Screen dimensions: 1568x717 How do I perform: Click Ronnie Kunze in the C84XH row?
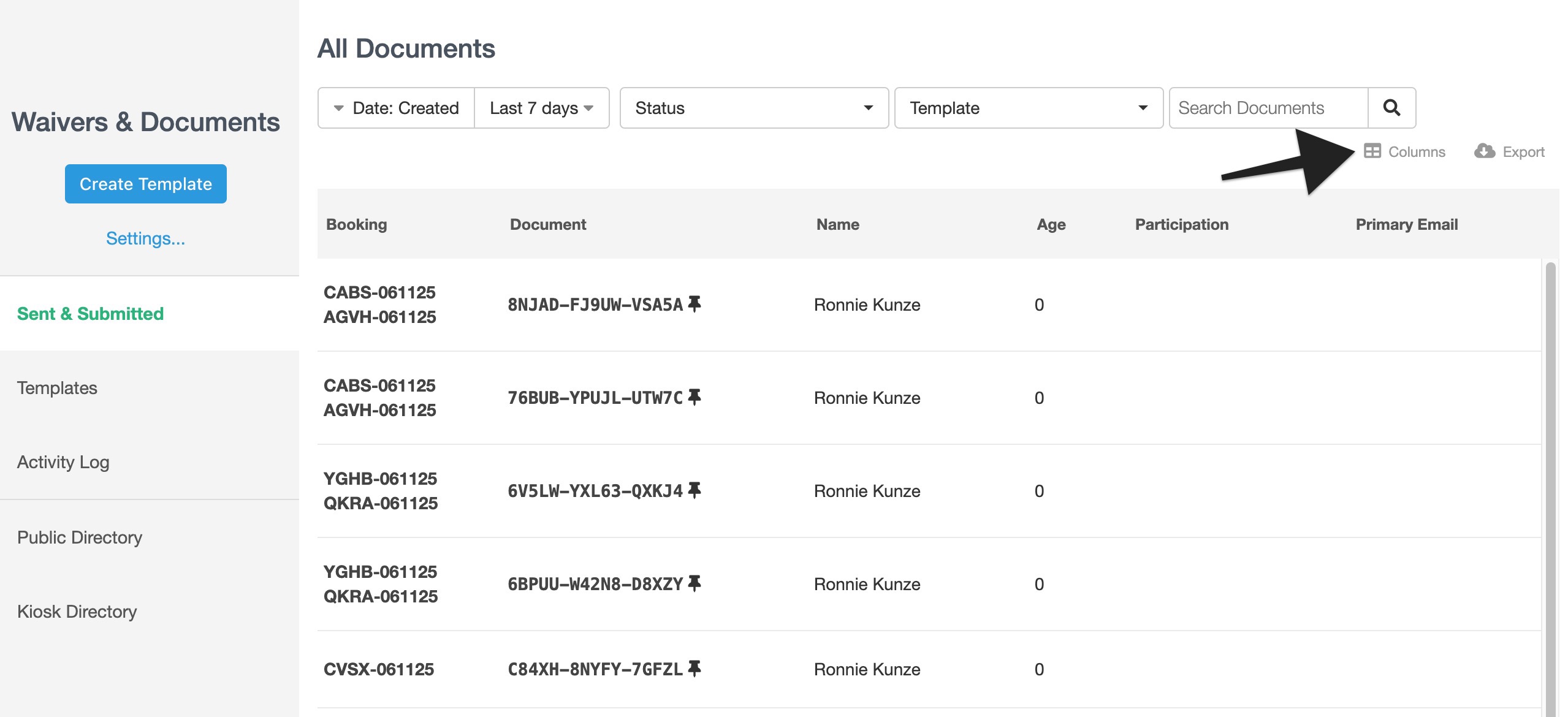pos(867,669)
